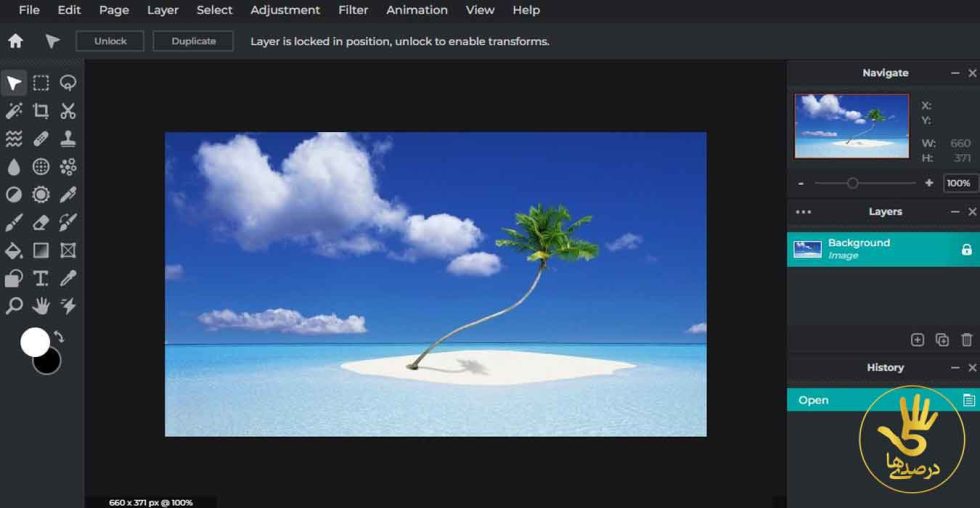Screen dimensions: 980x508
Task: Collapse the History panel
Action: coord(954,368)
